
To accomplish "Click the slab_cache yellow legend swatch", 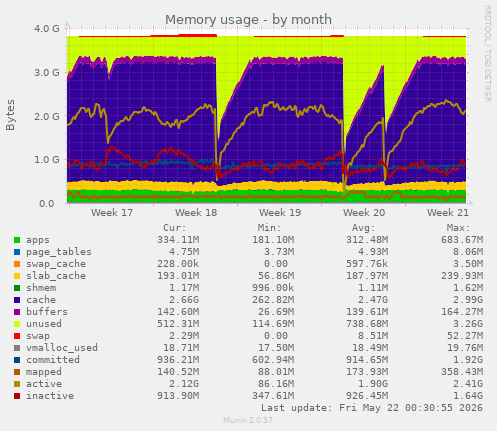I will point(17,276).
